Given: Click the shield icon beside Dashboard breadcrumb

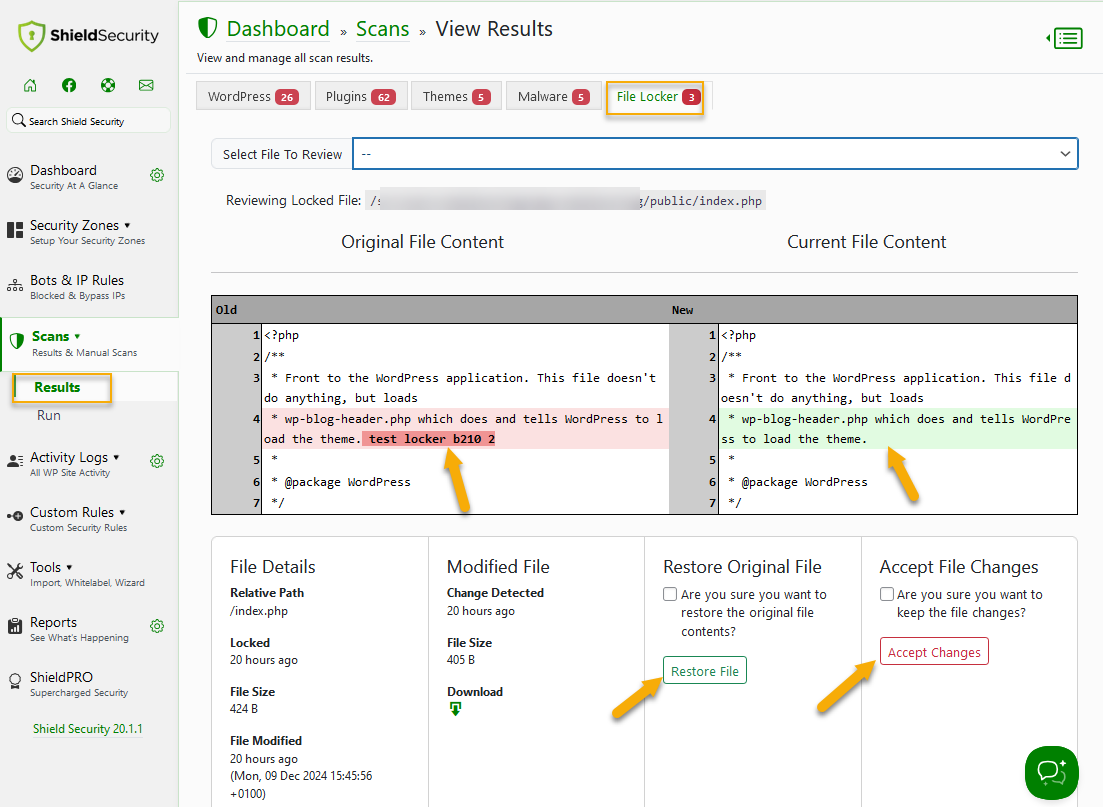Looking at the screenshot, I should [x=208, y=28].
